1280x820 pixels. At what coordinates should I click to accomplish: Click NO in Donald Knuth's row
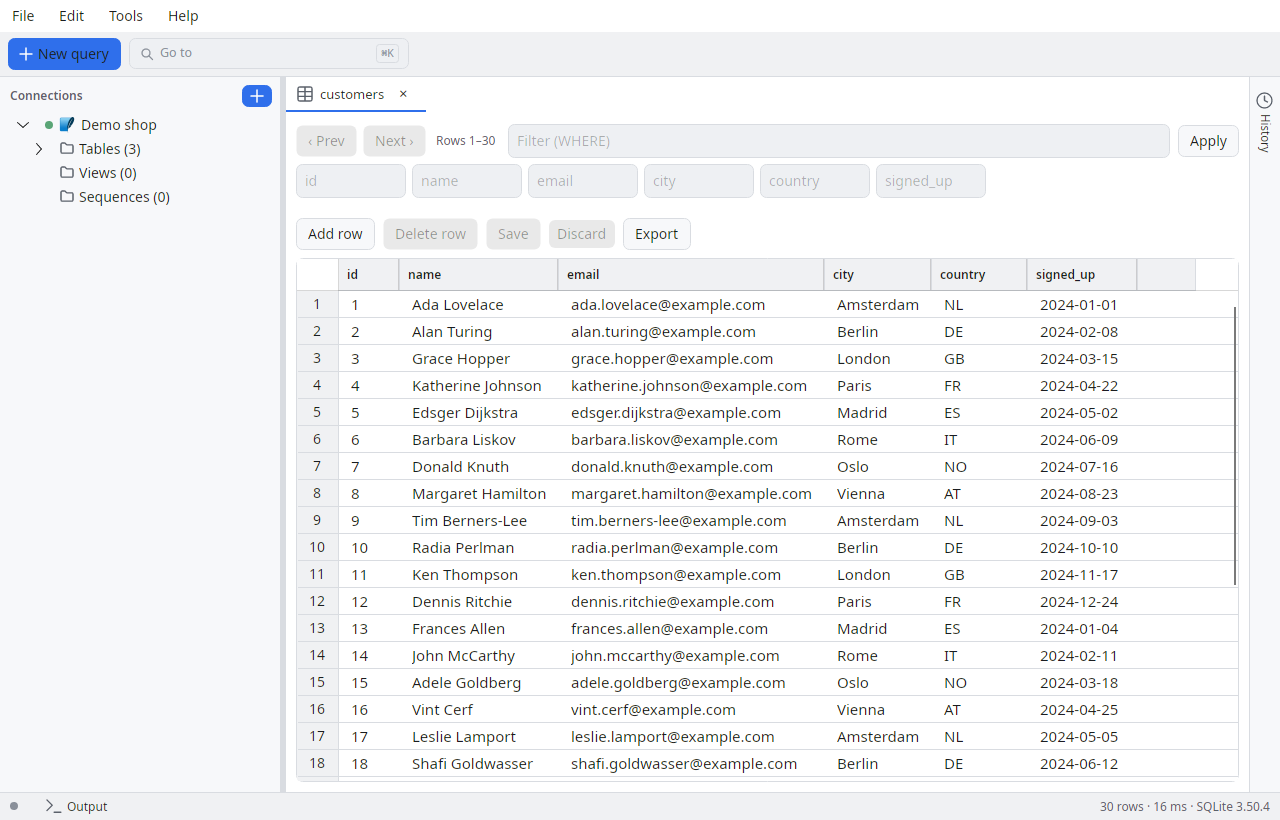coord(979,467)
